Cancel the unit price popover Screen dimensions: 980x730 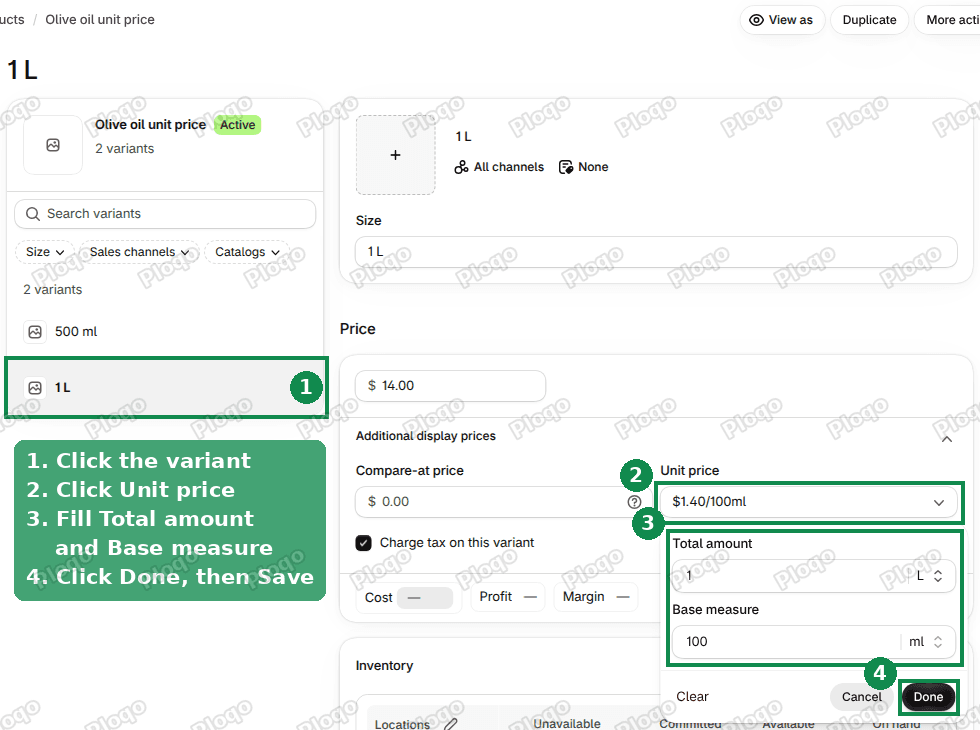click(861, 696)
